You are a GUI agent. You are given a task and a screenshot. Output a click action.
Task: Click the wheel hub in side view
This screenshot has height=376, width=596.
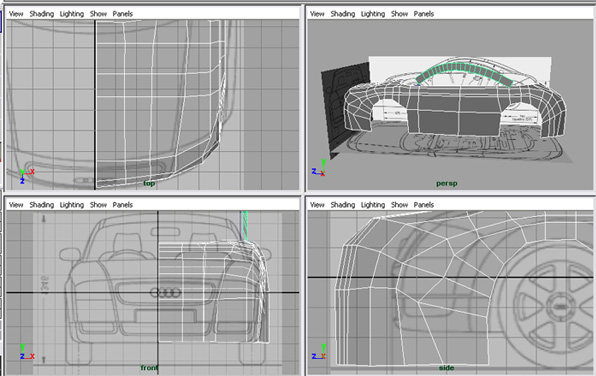(559, 306)
